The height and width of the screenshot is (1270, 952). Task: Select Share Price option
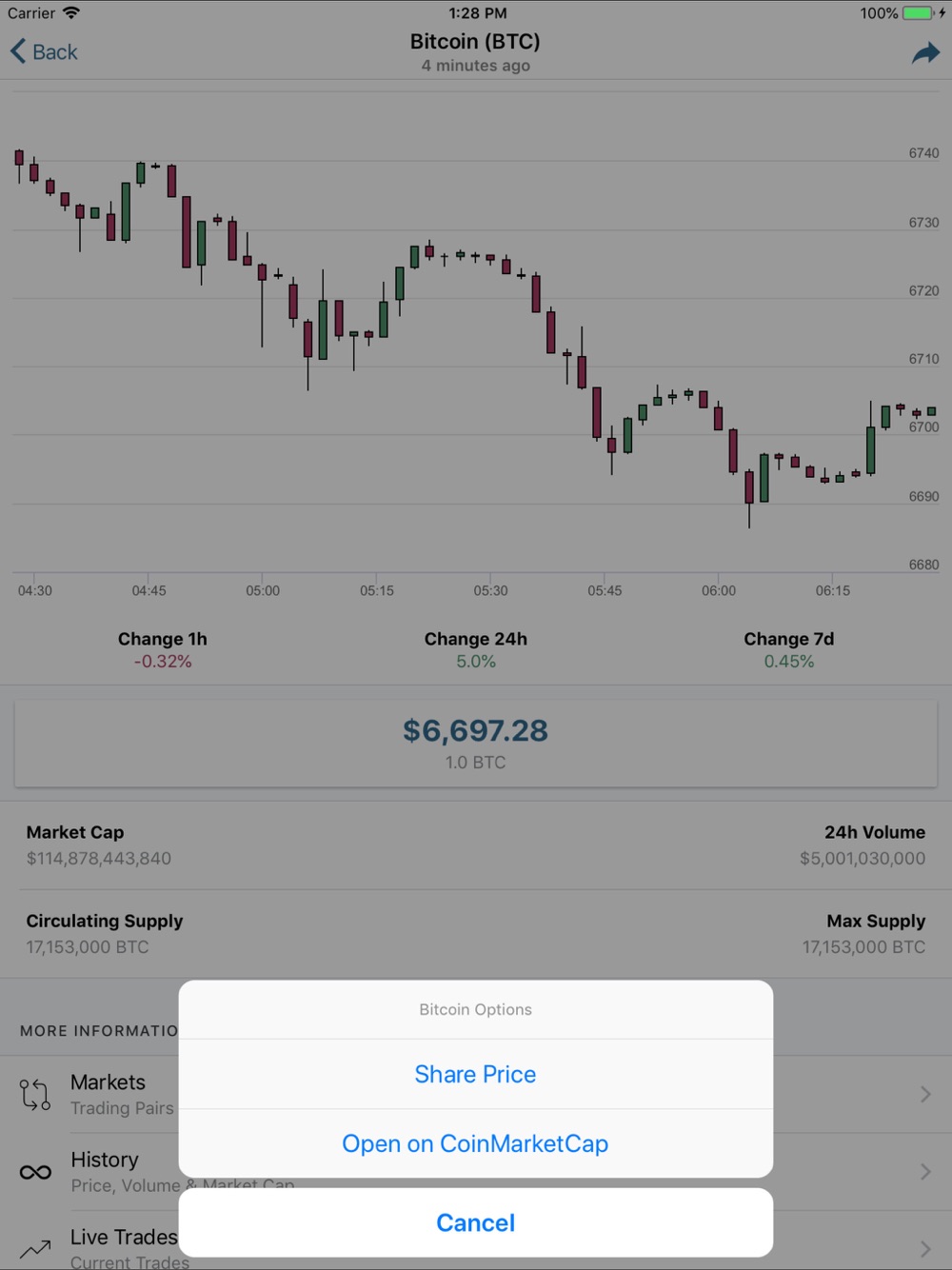click(x=476, y=1074)
